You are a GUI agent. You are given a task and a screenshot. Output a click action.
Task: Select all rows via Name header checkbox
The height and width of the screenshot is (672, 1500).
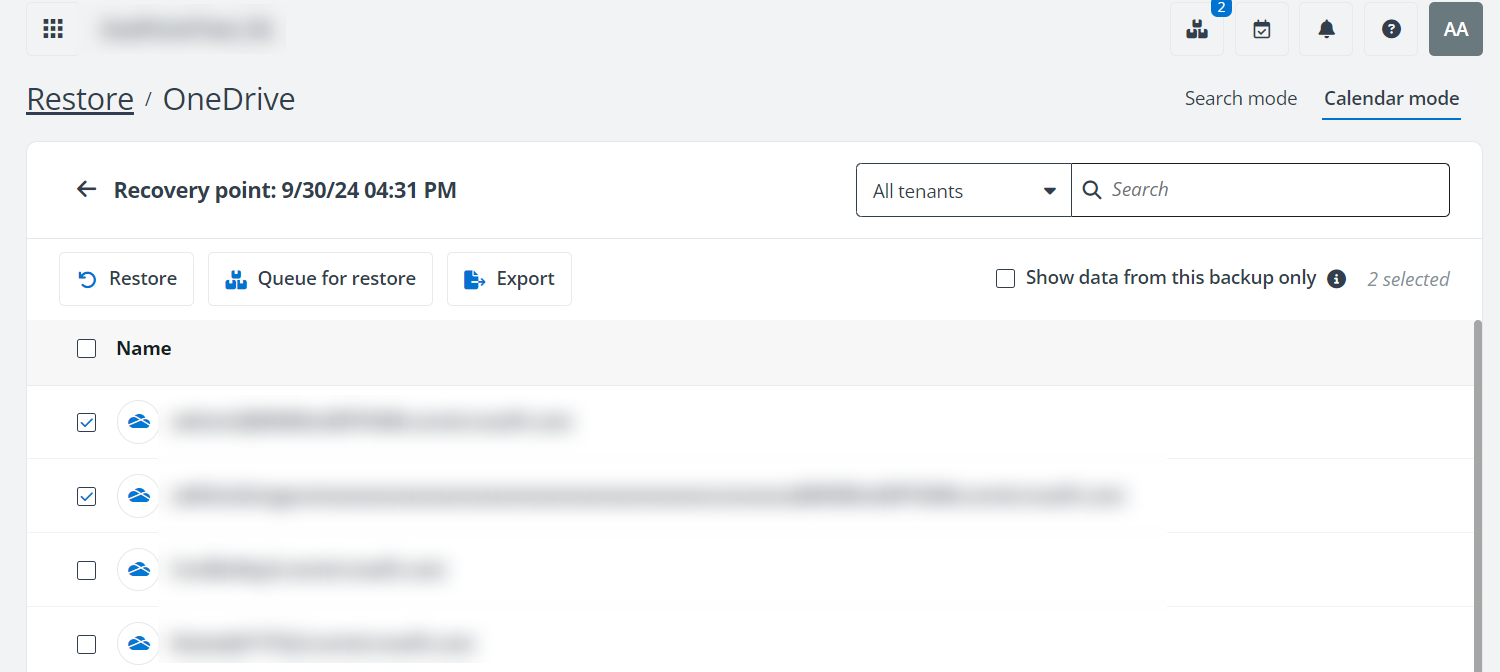click(86, 348)
